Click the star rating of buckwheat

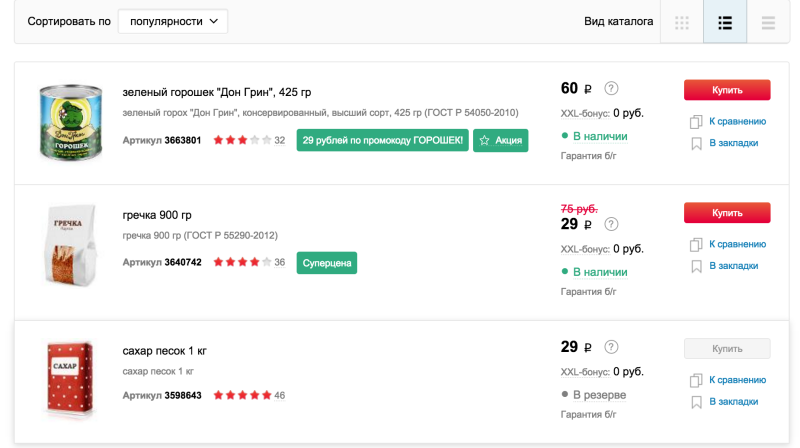point(242,262)
